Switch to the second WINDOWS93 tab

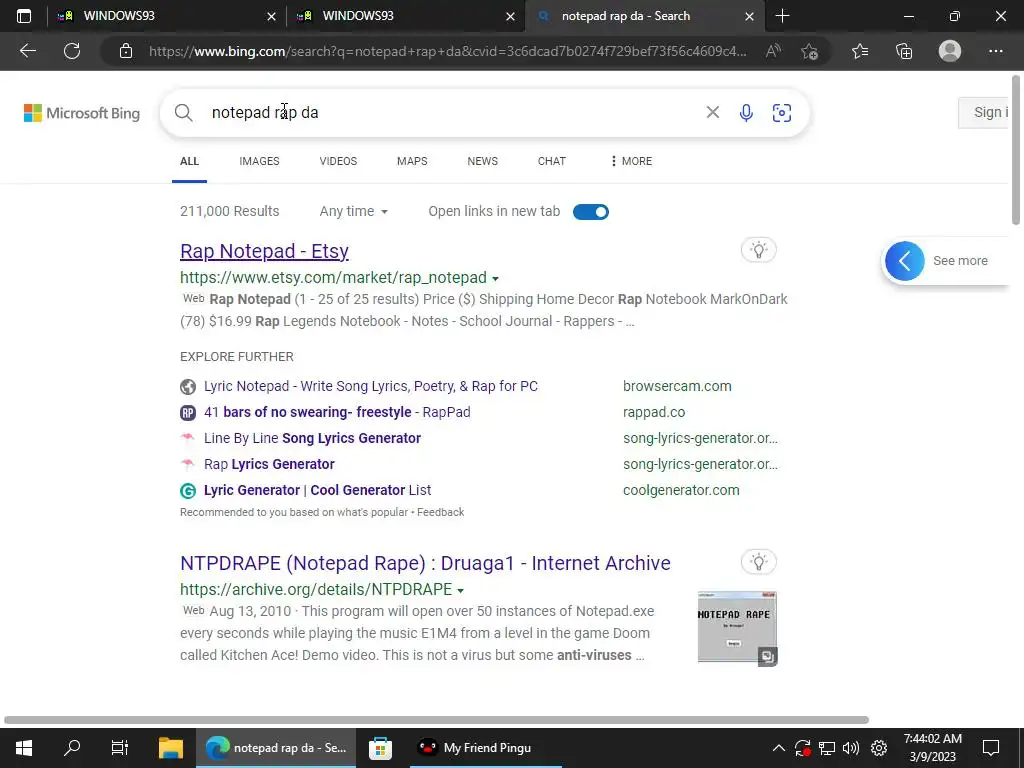click(406, 16)
